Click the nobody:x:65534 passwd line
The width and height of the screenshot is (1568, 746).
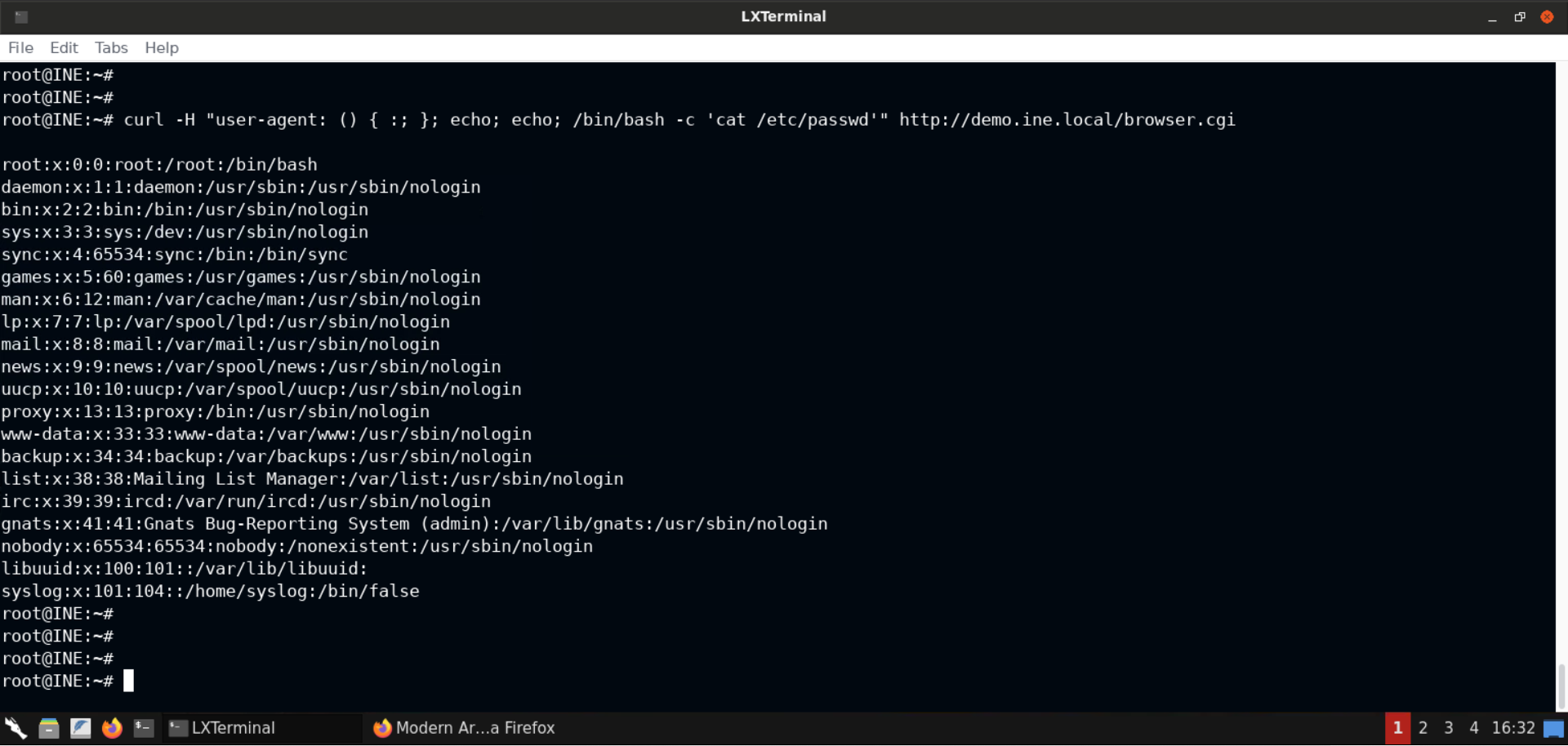tap(297, 546)
